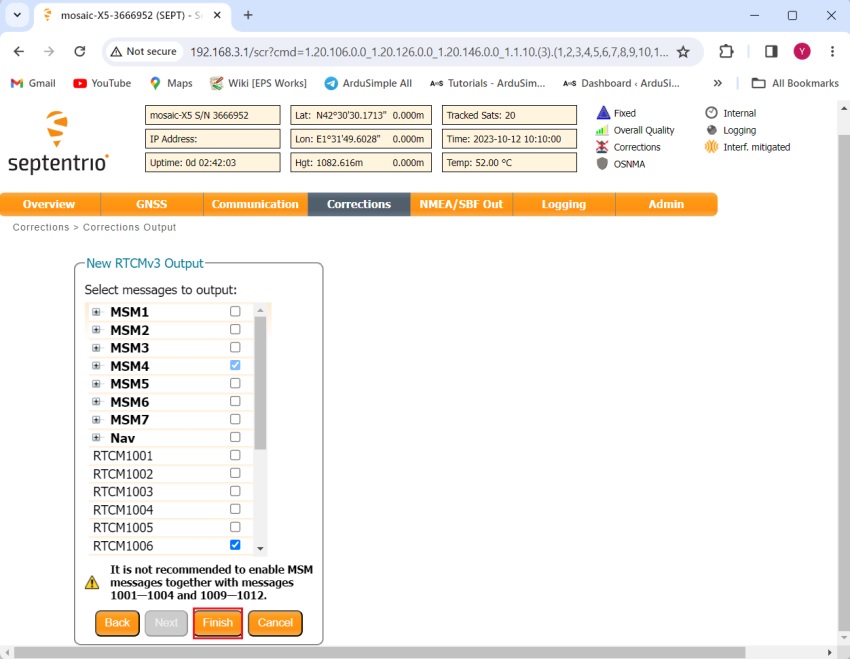The image size is (850, 659).
Task: Bookmark this page with the star icon
Action: [683, 52]
